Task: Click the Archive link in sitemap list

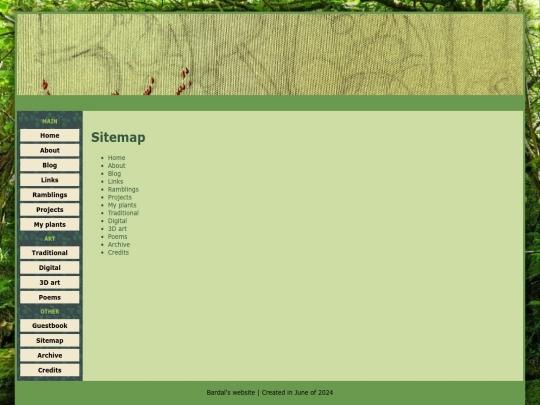Action: tap(119, 245)
